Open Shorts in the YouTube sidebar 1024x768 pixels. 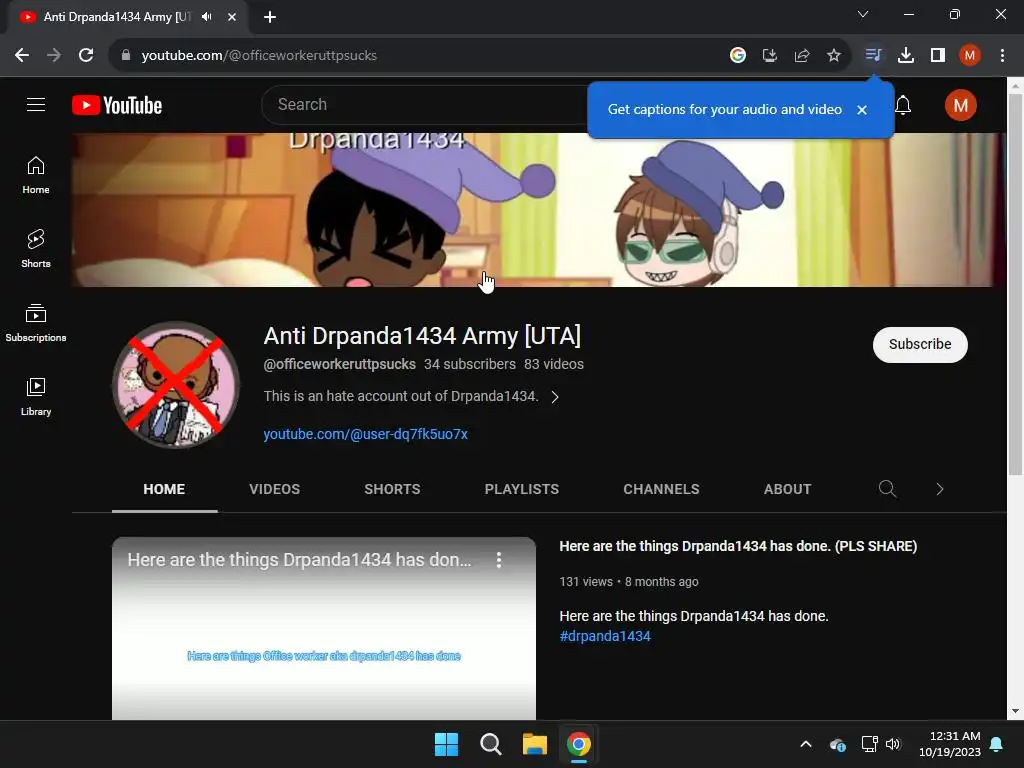point(36,249)
